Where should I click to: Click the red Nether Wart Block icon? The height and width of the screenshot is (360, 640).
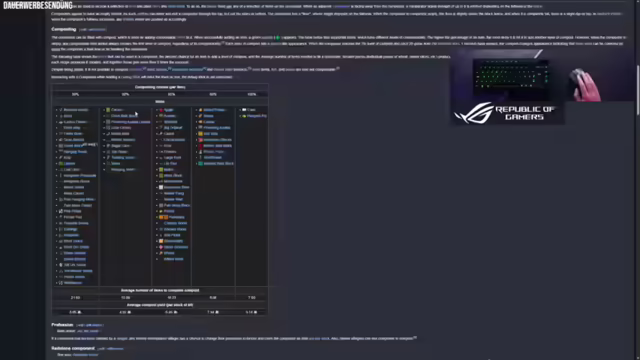[x=200, y=145]
